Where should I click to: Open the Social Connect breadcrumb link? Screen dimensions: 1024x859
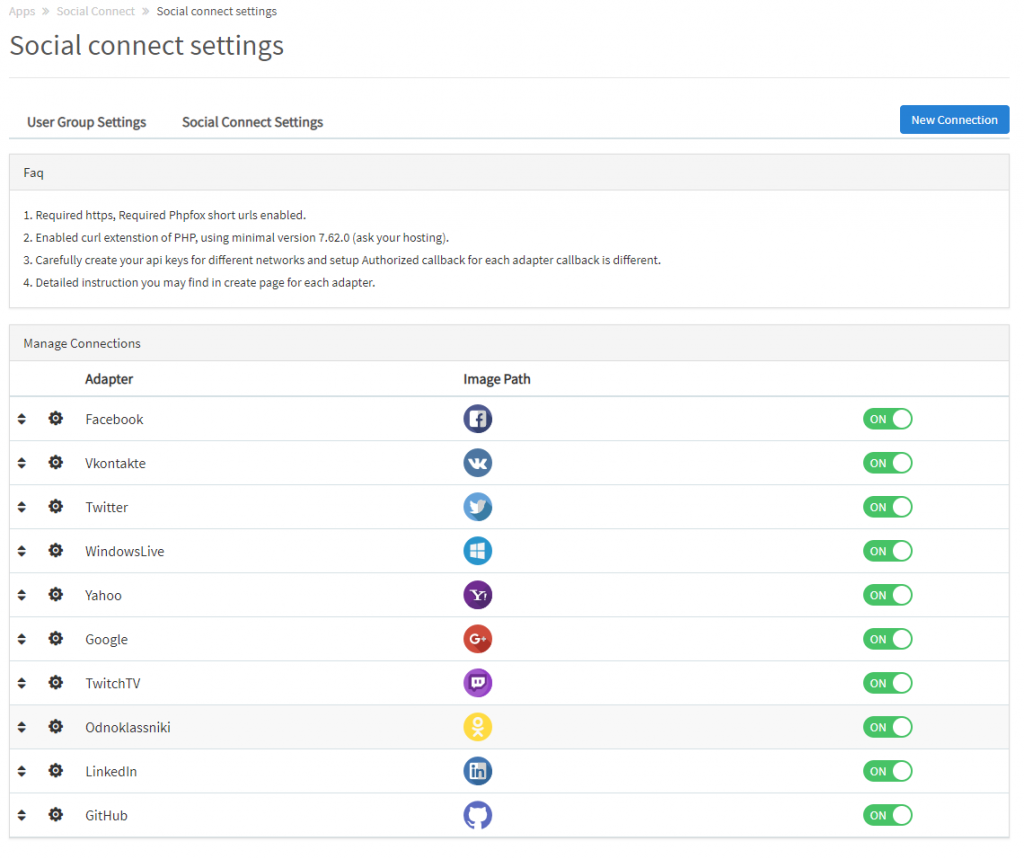click(x=95, y=11)
